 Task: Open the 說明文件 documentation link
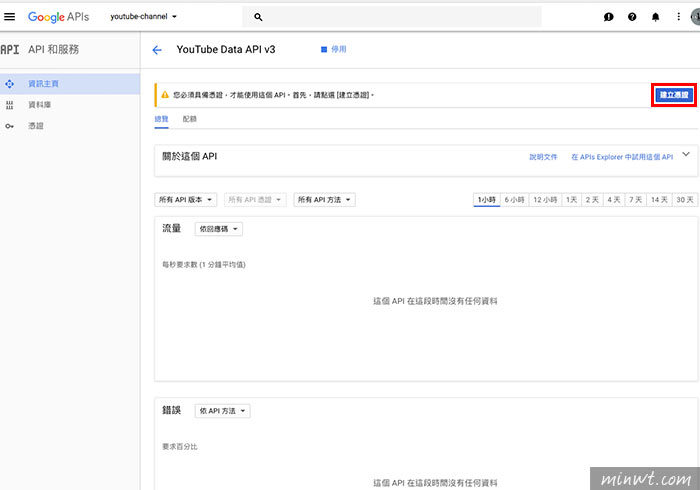coord(543,157)
